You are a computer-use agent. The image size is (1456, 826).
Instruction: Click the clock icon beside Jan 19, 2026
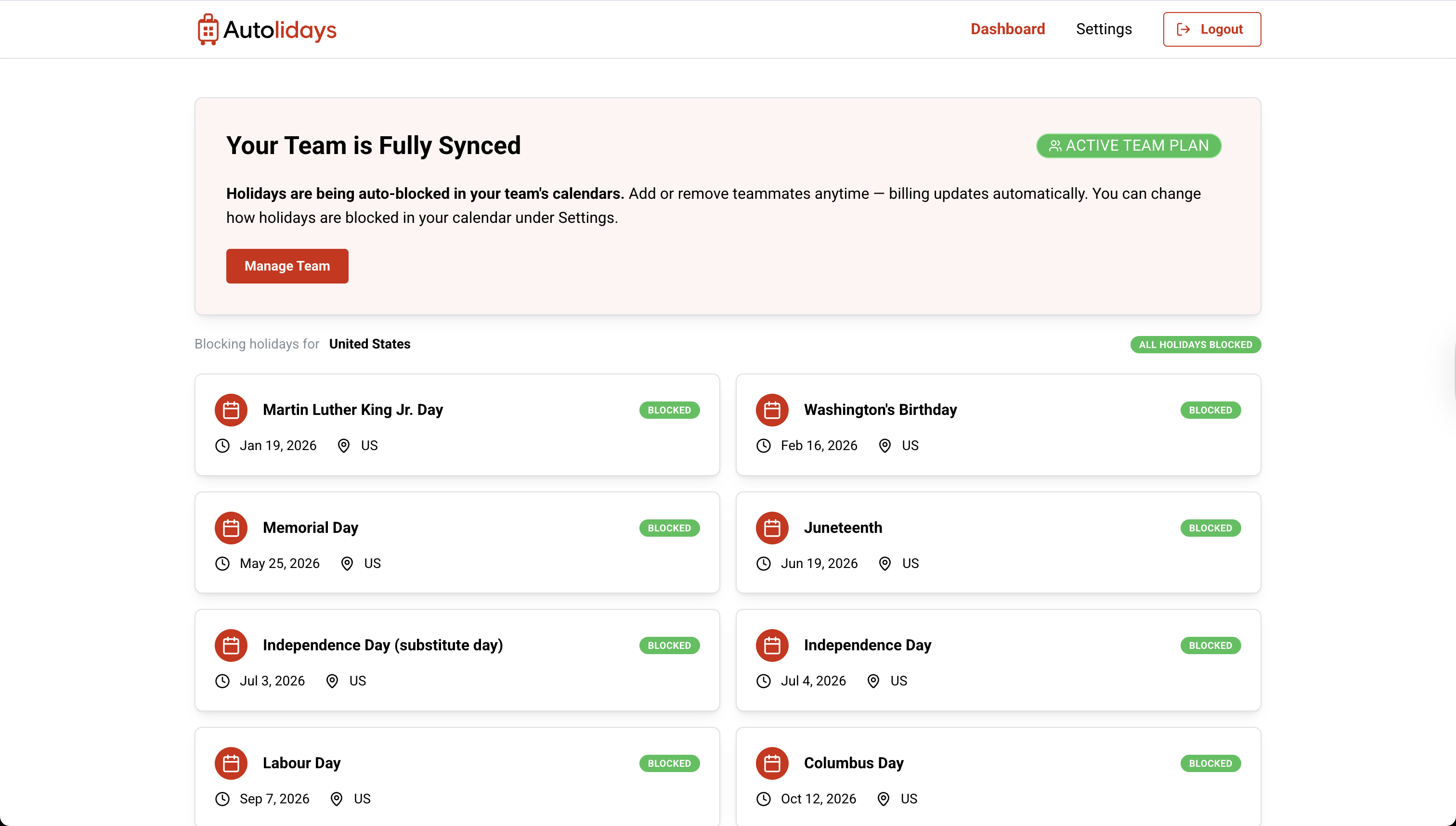[x=222, y=445]
